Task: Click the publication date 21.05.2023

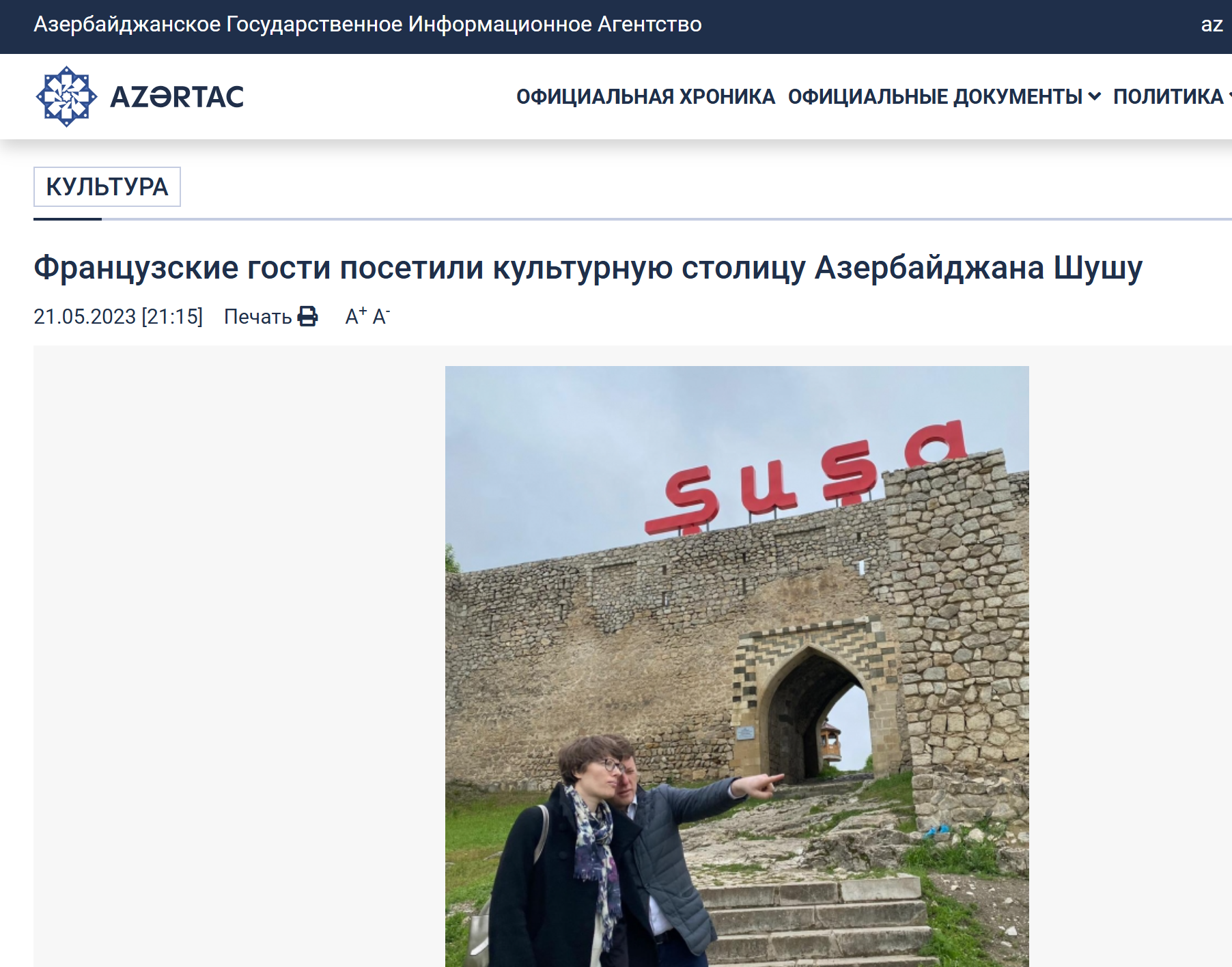Action: click(85, 317)
